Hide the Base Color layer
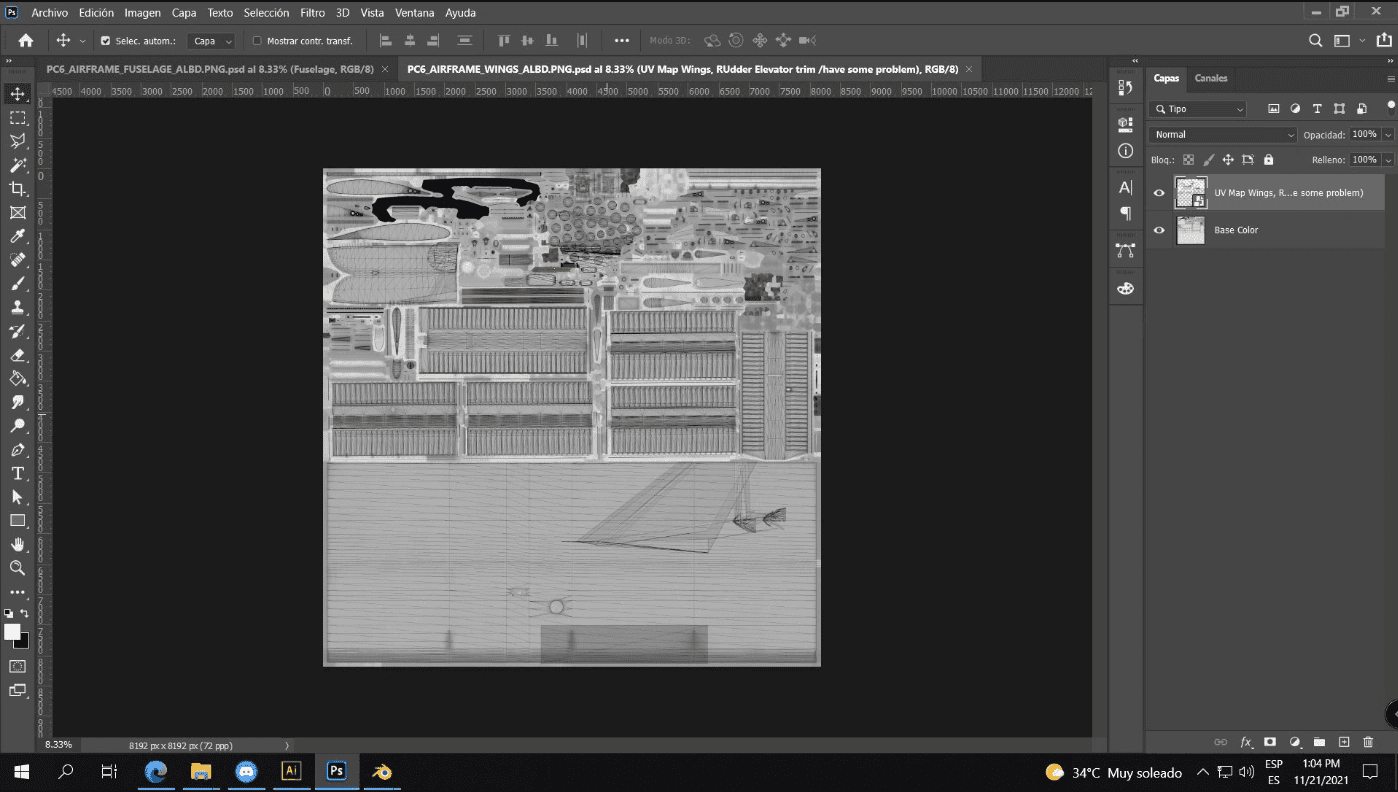Viewport: 1398px width, 792px height. coord(1159,230)
